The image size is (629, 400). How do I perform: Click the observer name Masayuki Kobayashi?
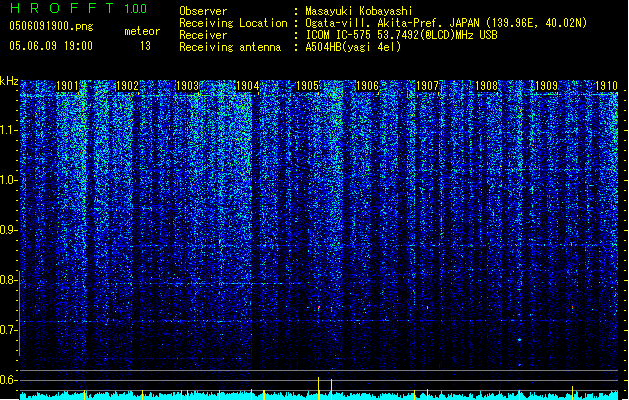(x=359, y=11)
